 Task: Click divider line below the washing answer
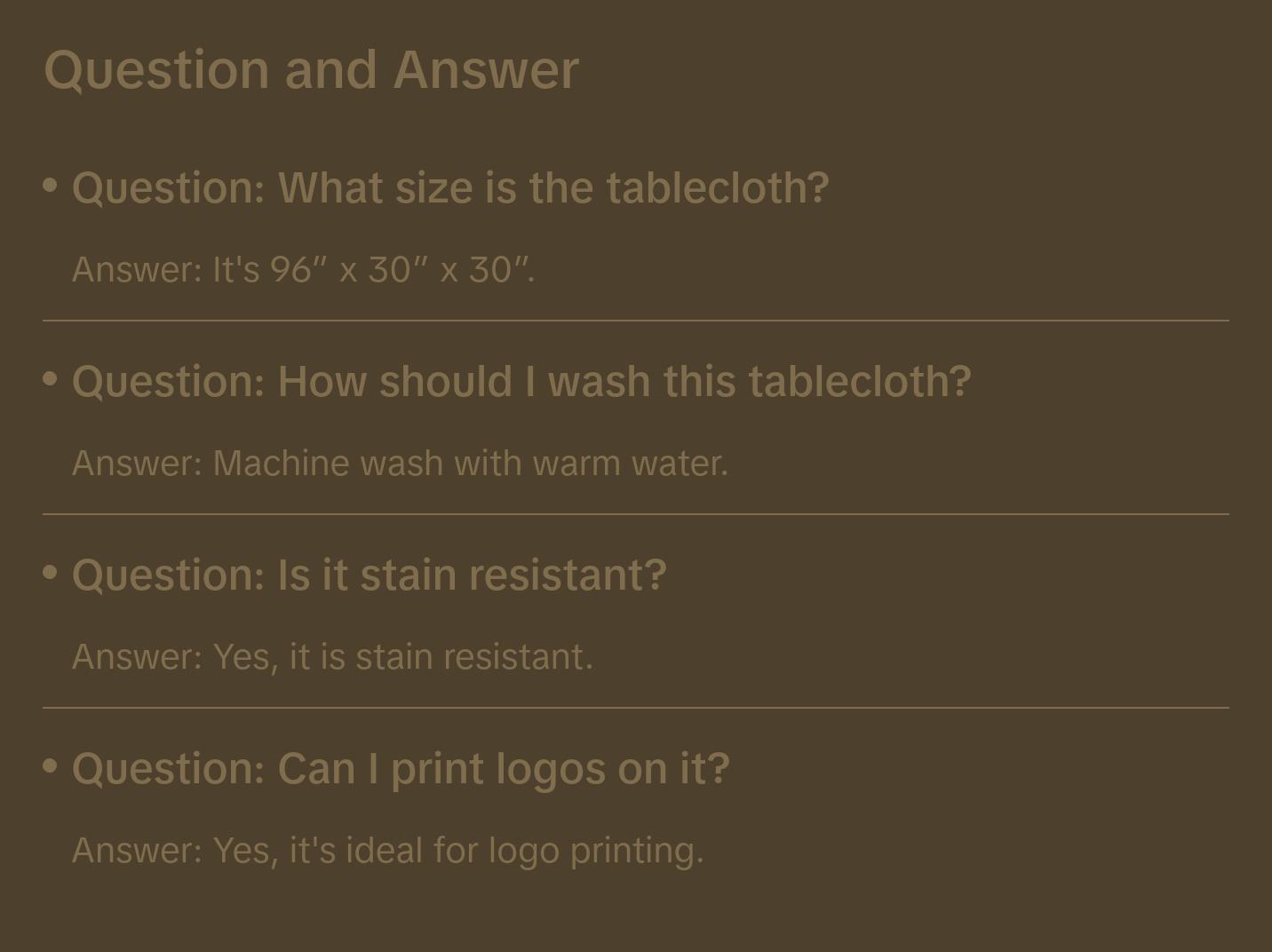coord(636,514)
